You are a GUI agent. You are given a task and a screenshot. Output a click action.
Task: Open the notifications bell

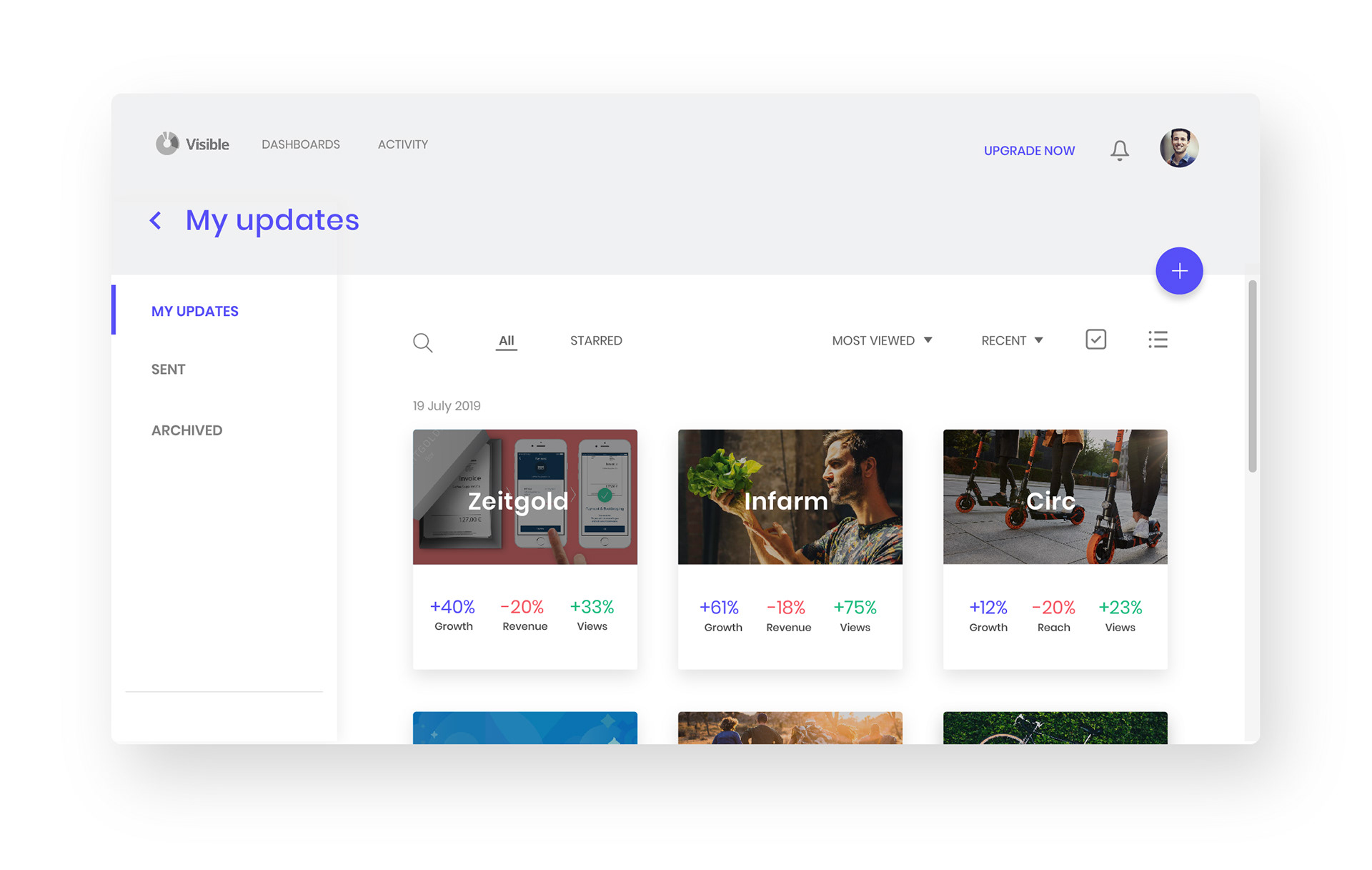(x=1119, y=150)
